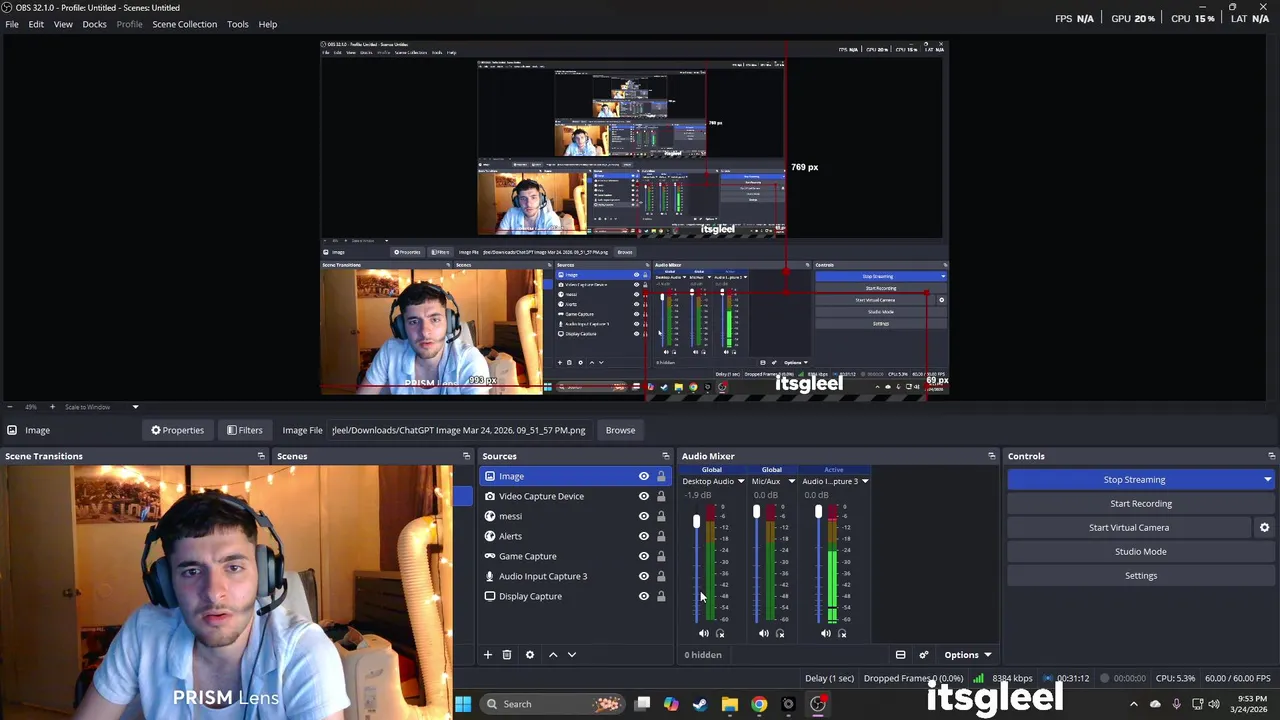Add a new source with the plus icon

(488, 655)
